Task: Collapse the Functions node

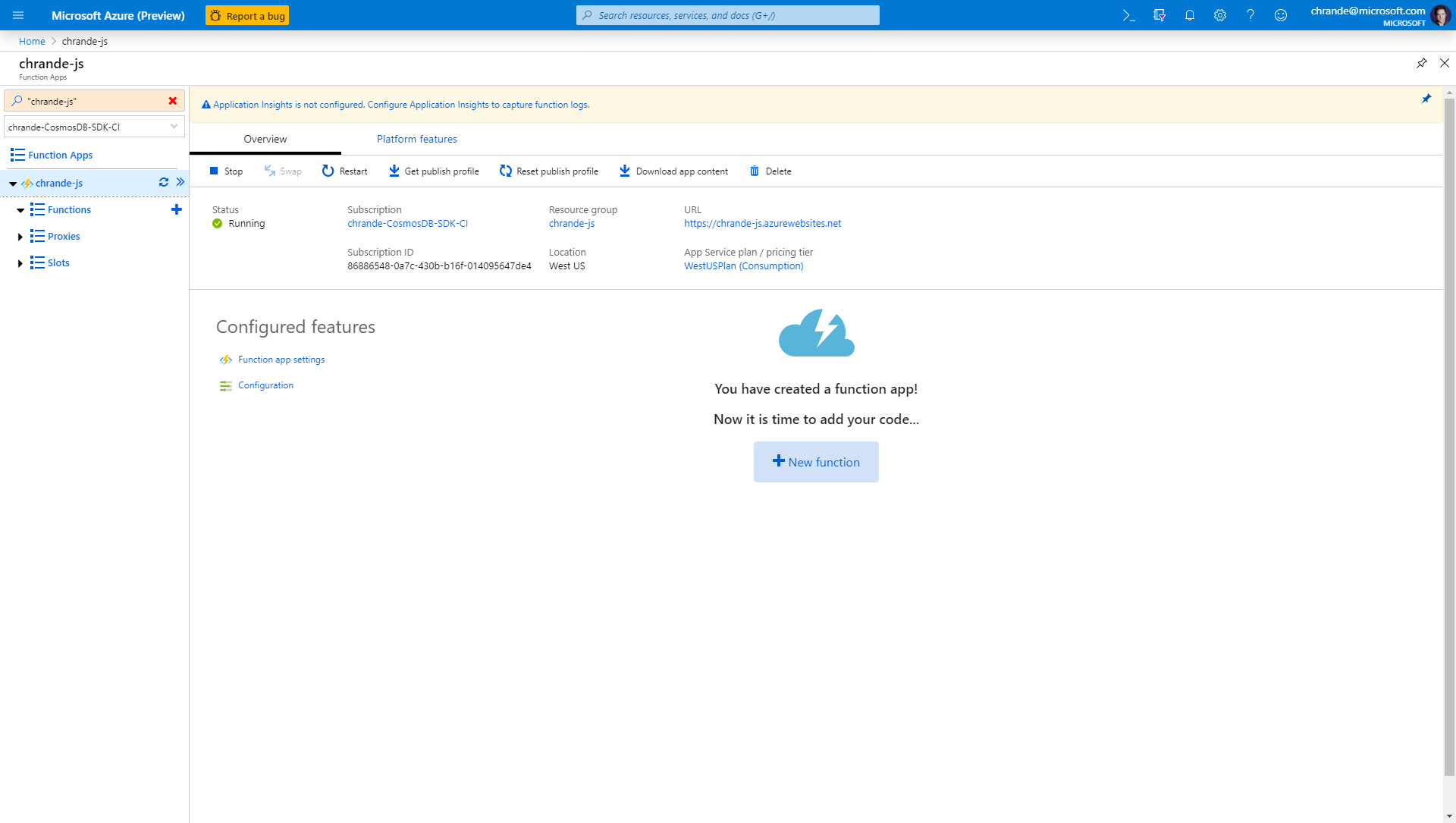Action: (x=20, y=210)
